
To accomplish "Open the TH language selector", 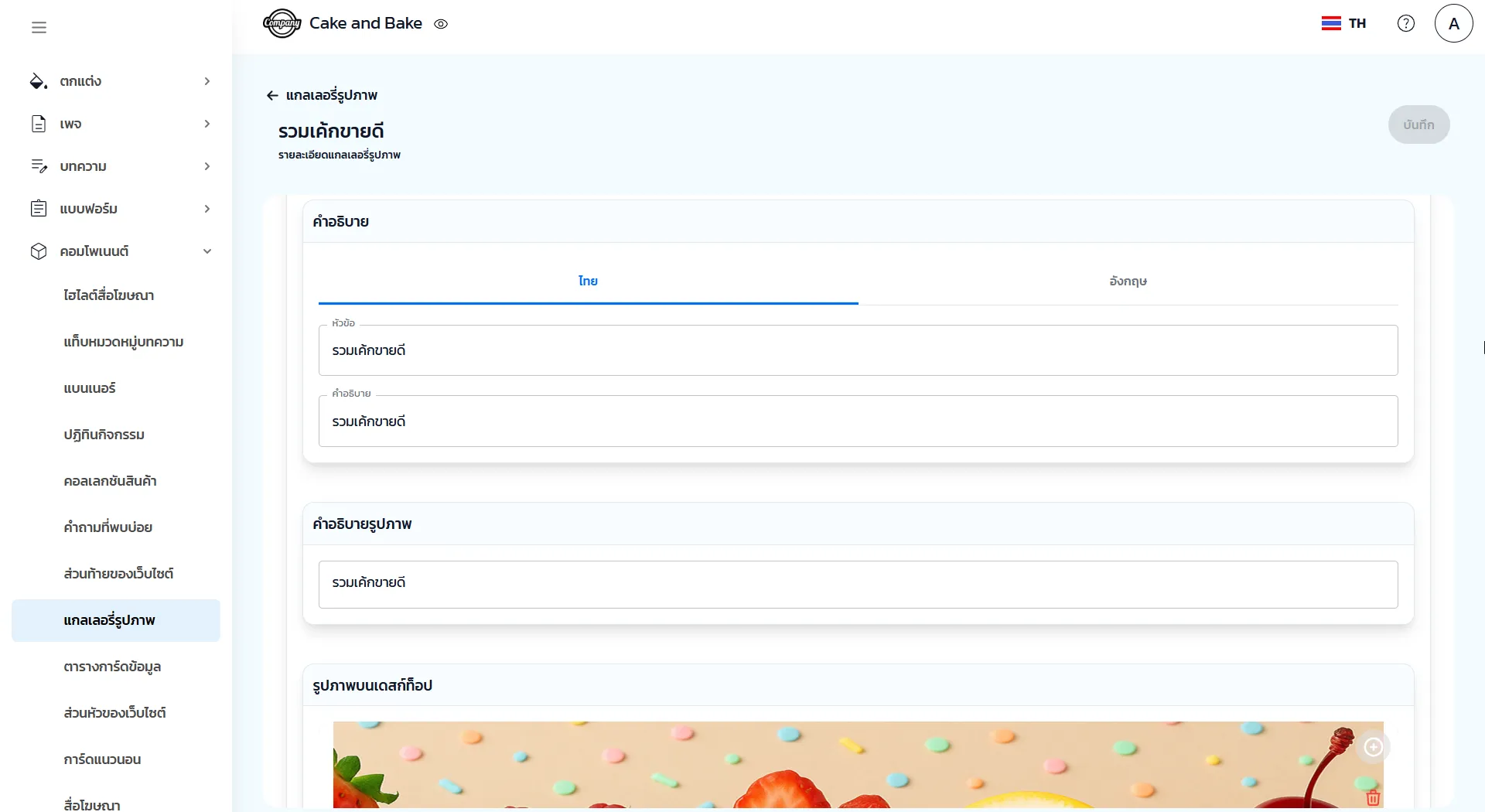I will pyautogui.click(x=1343, y=23).
